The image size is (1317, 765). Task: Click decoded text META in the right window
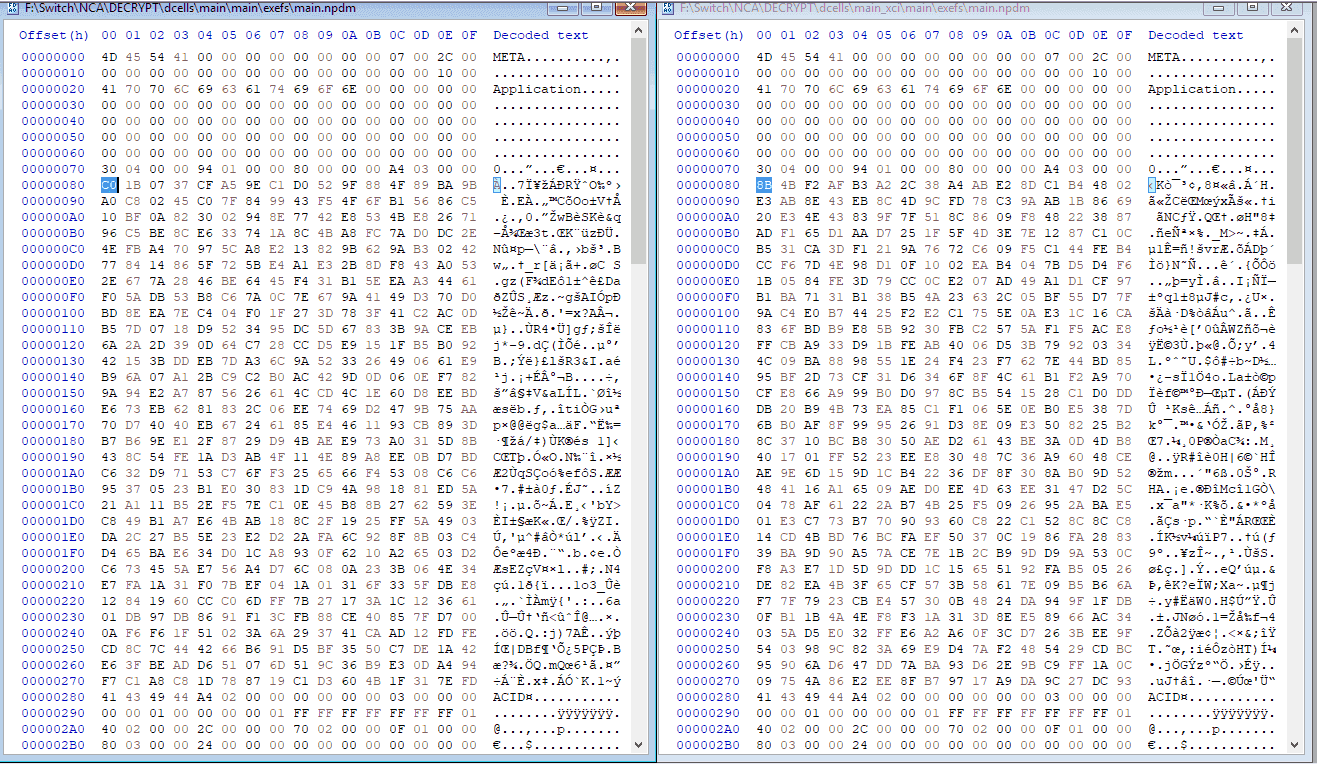coord(1164,57)
